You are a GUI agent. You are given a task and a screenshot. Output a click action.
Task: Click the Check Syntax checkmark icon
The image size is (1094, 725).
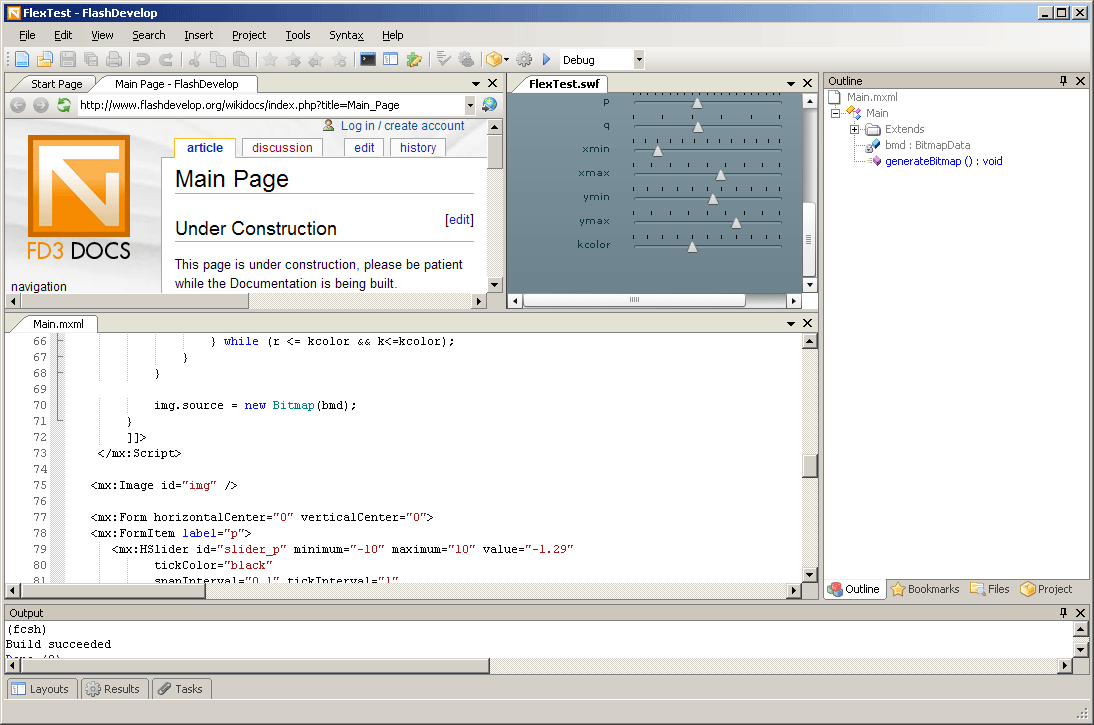tap(443, 60)
